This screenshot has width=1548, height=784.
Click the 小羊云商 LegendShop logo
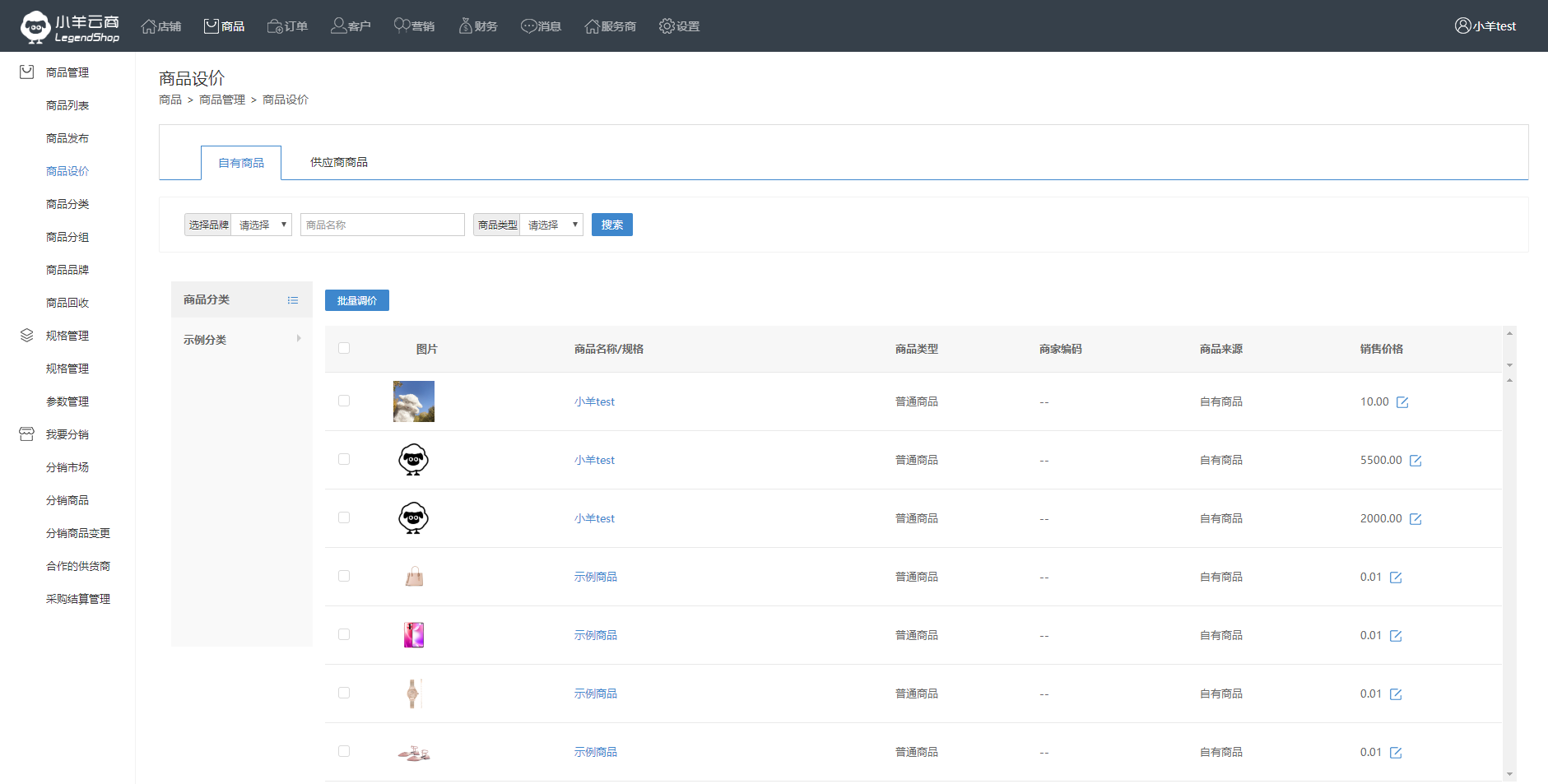70,26
